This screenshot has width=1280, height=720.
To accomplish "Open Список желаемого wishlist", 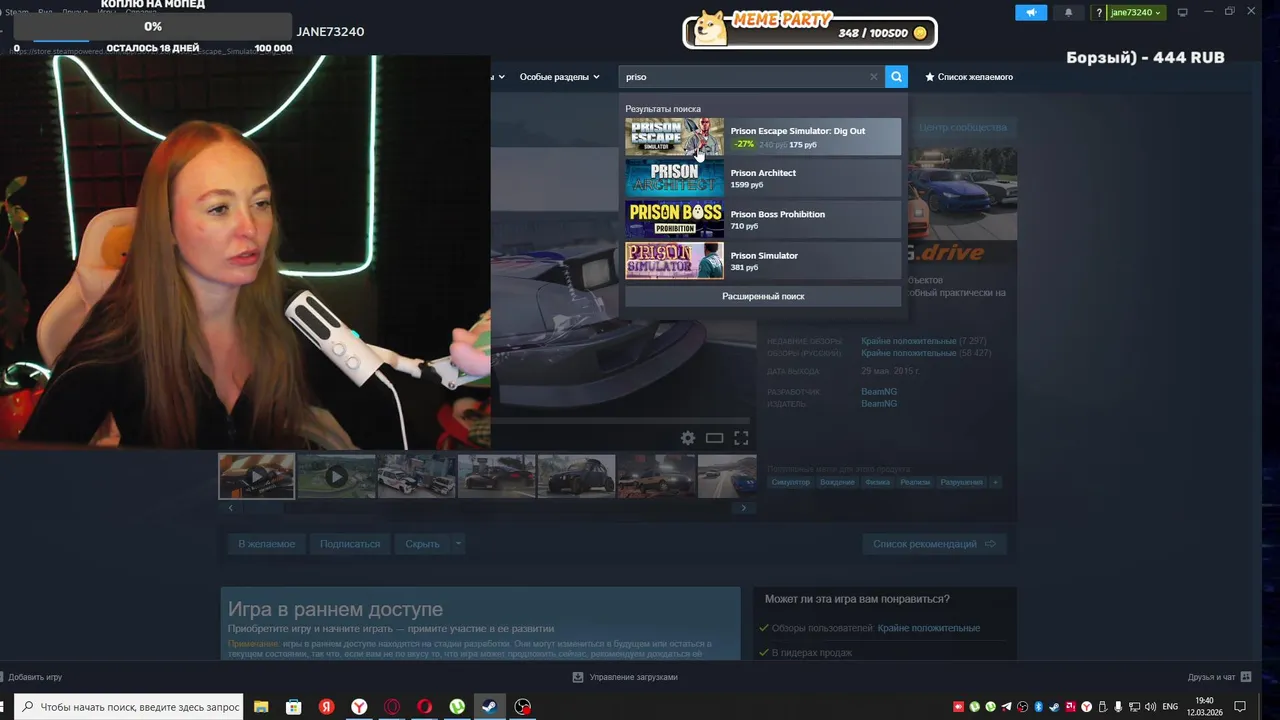I will click(x=969, y=77).
